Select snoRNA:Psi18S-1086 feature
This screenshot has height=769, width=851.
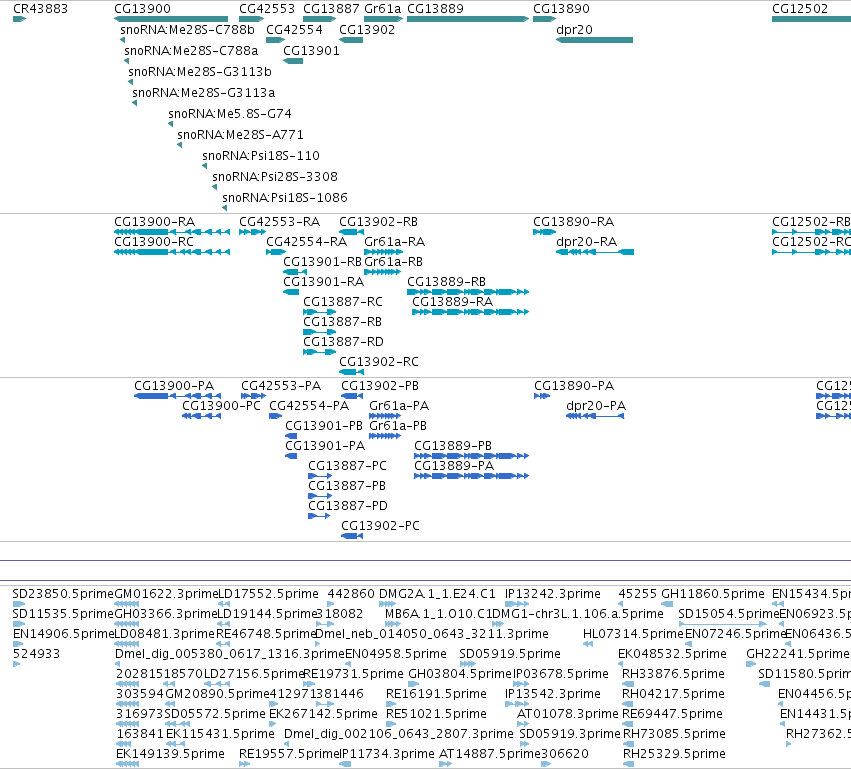coord(284,198)
